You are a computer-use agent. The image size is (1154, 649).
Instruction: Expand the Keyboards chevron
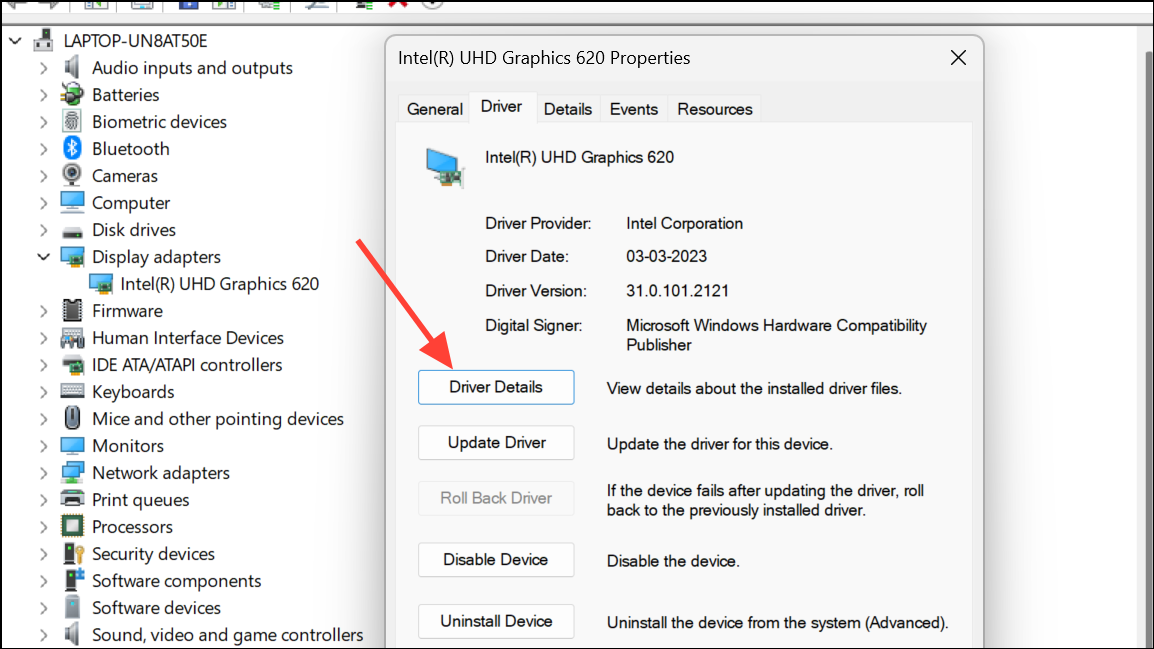(43, 391)
